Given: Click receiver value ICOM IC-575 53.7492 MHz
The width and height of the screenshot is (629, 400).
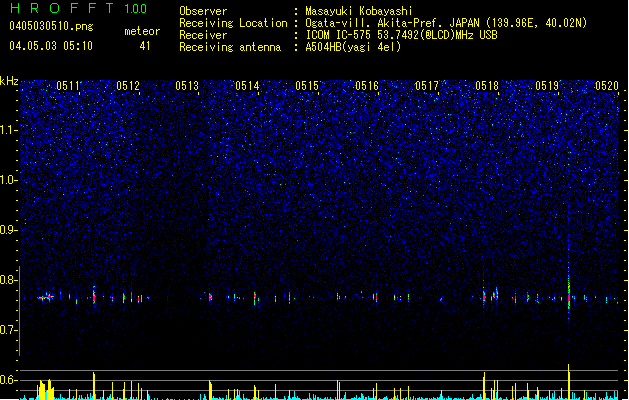Looking at the screenshot, I should pyautogui.click(x=402, y=35).
